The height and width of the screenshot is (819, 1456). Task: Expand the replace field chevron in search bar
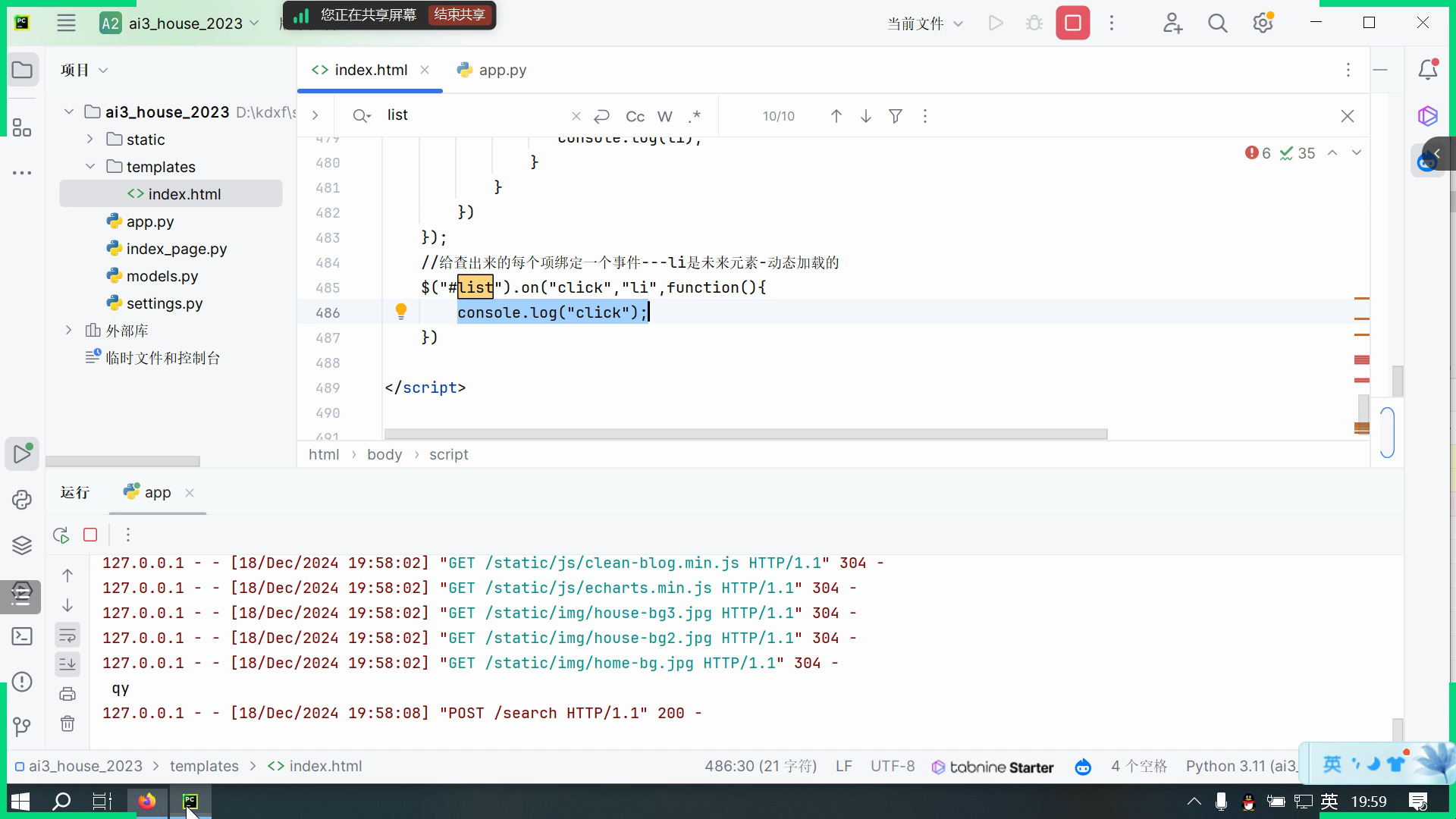point(315,116)
